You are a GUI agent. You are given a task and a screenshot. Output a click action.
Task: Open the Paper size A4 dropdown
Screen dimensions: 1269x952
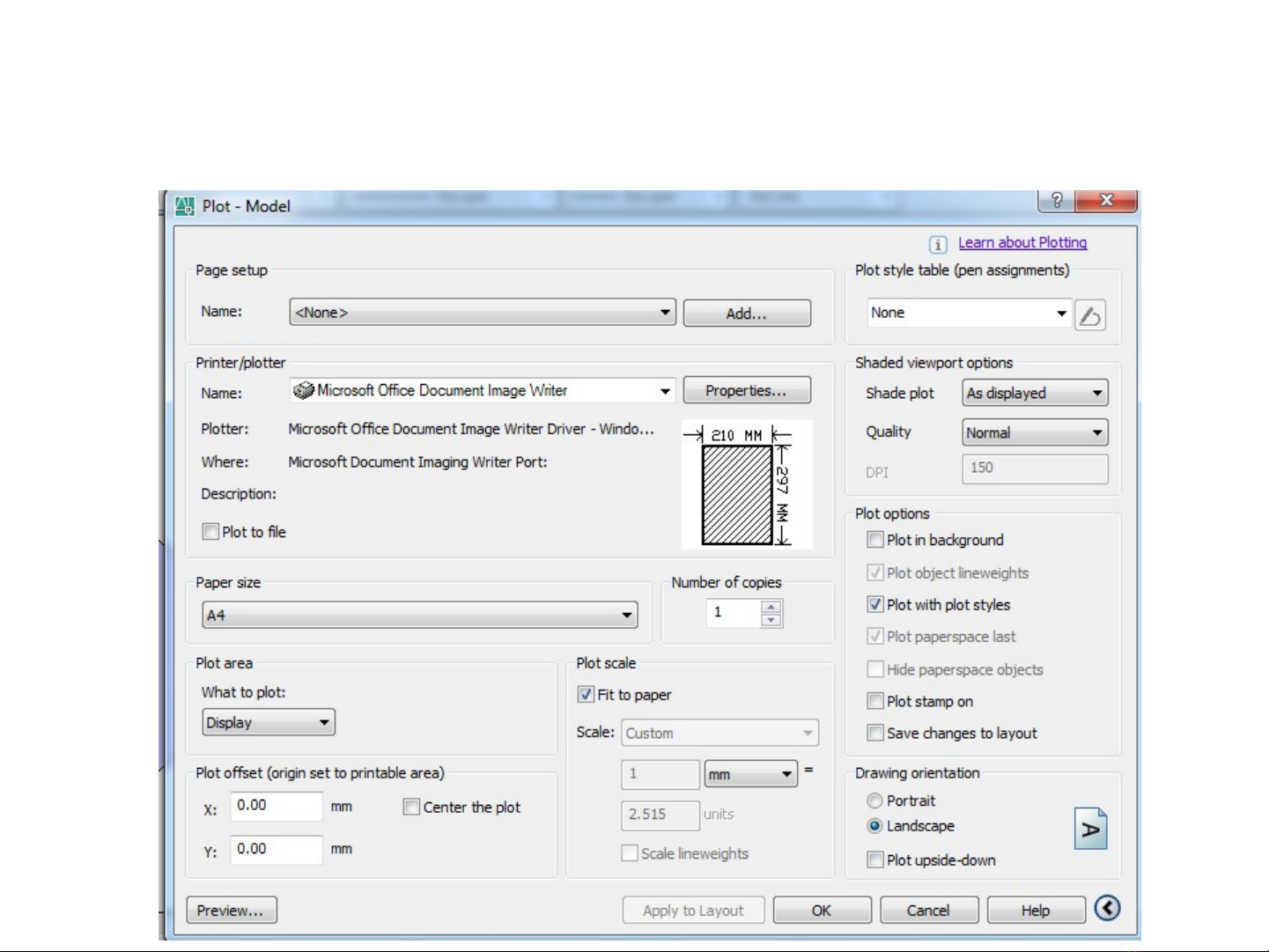click(x=419, y=615)
